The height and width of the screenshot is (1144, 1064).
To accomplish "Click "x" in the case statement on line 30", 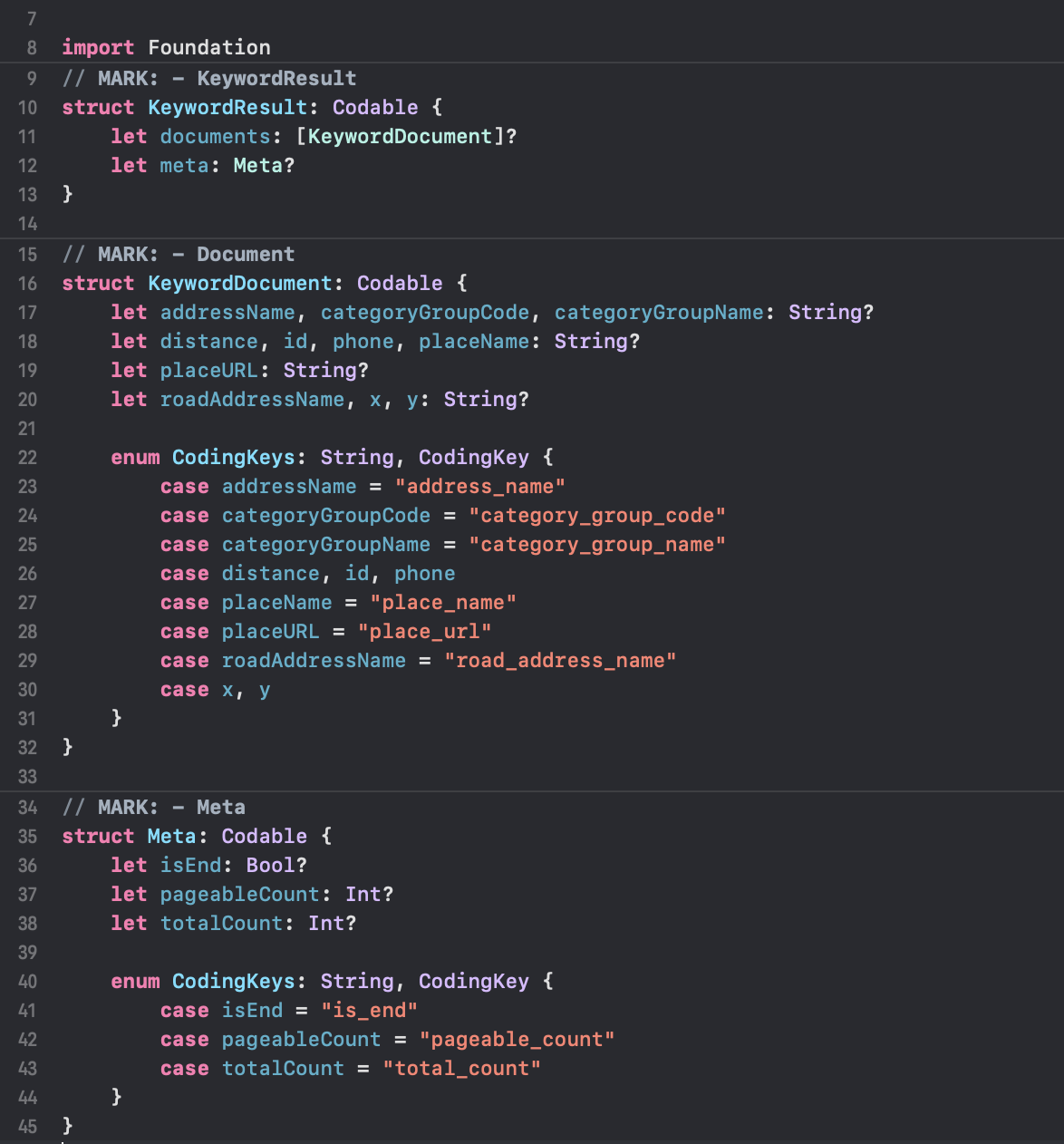I will tap(227, 690).
